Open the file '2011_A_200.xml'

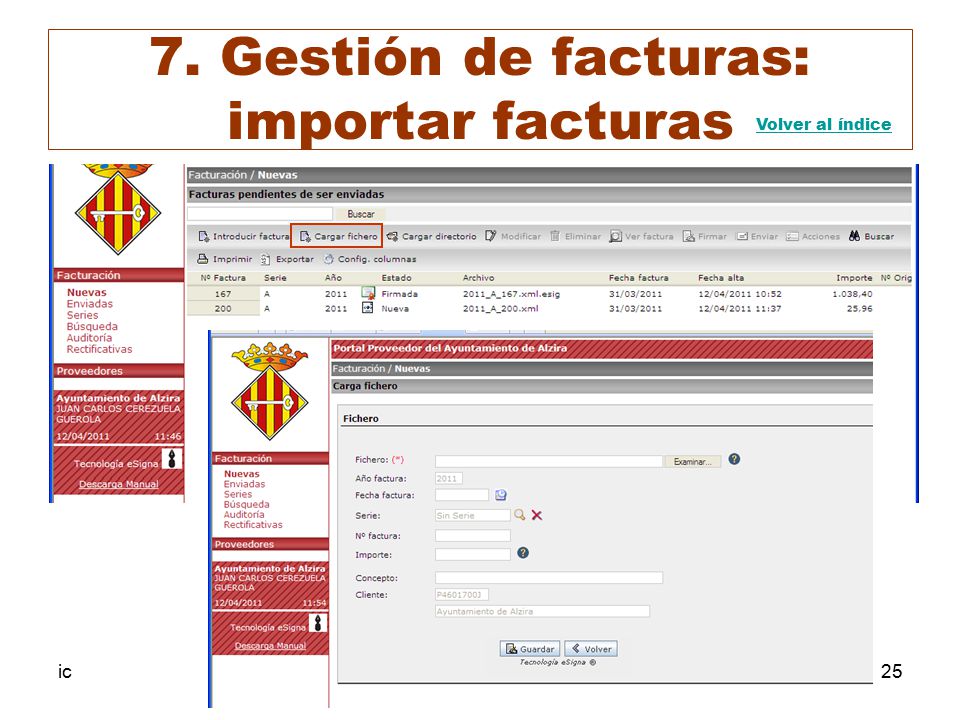tap(500, 309)
